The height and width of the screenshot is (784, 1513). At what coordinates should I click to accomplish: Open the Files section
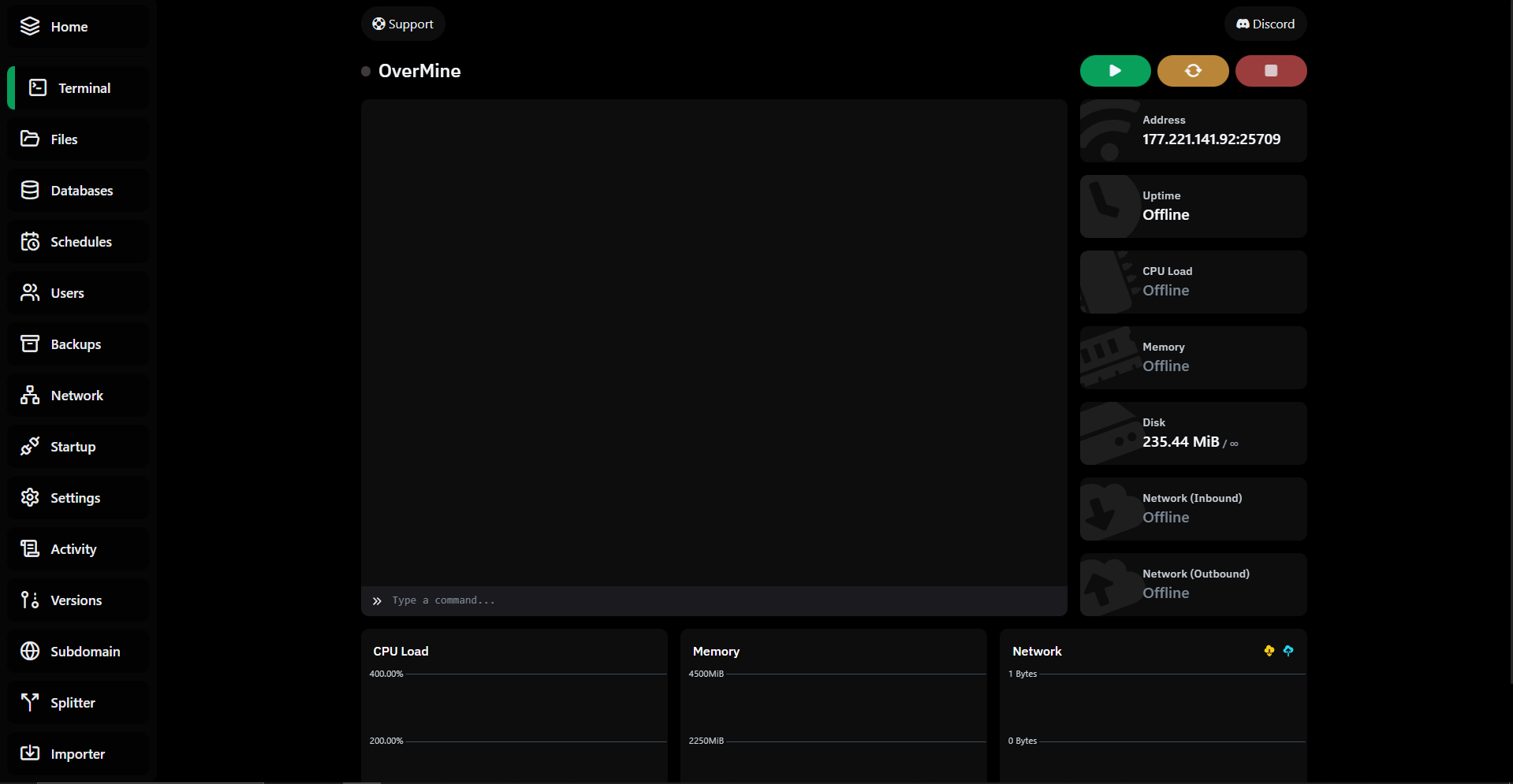78,139
